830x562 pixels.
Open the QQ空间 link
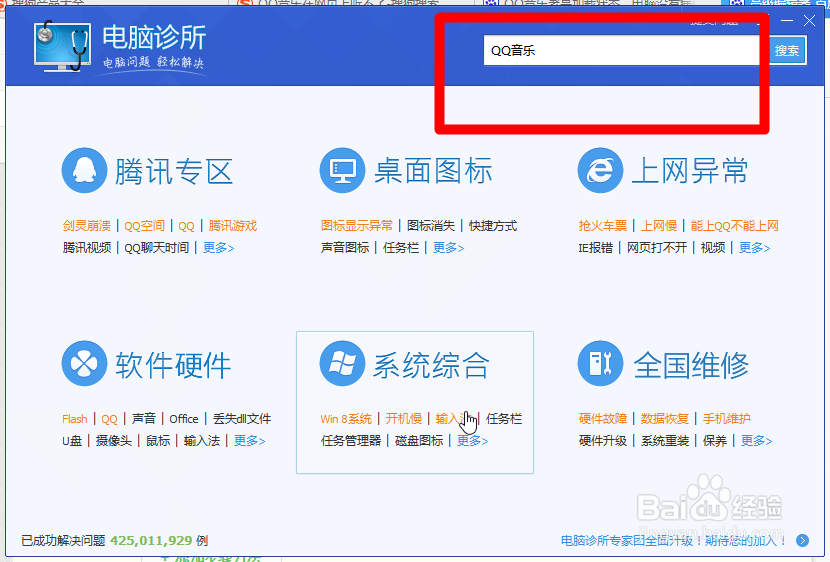pos(145,226)
